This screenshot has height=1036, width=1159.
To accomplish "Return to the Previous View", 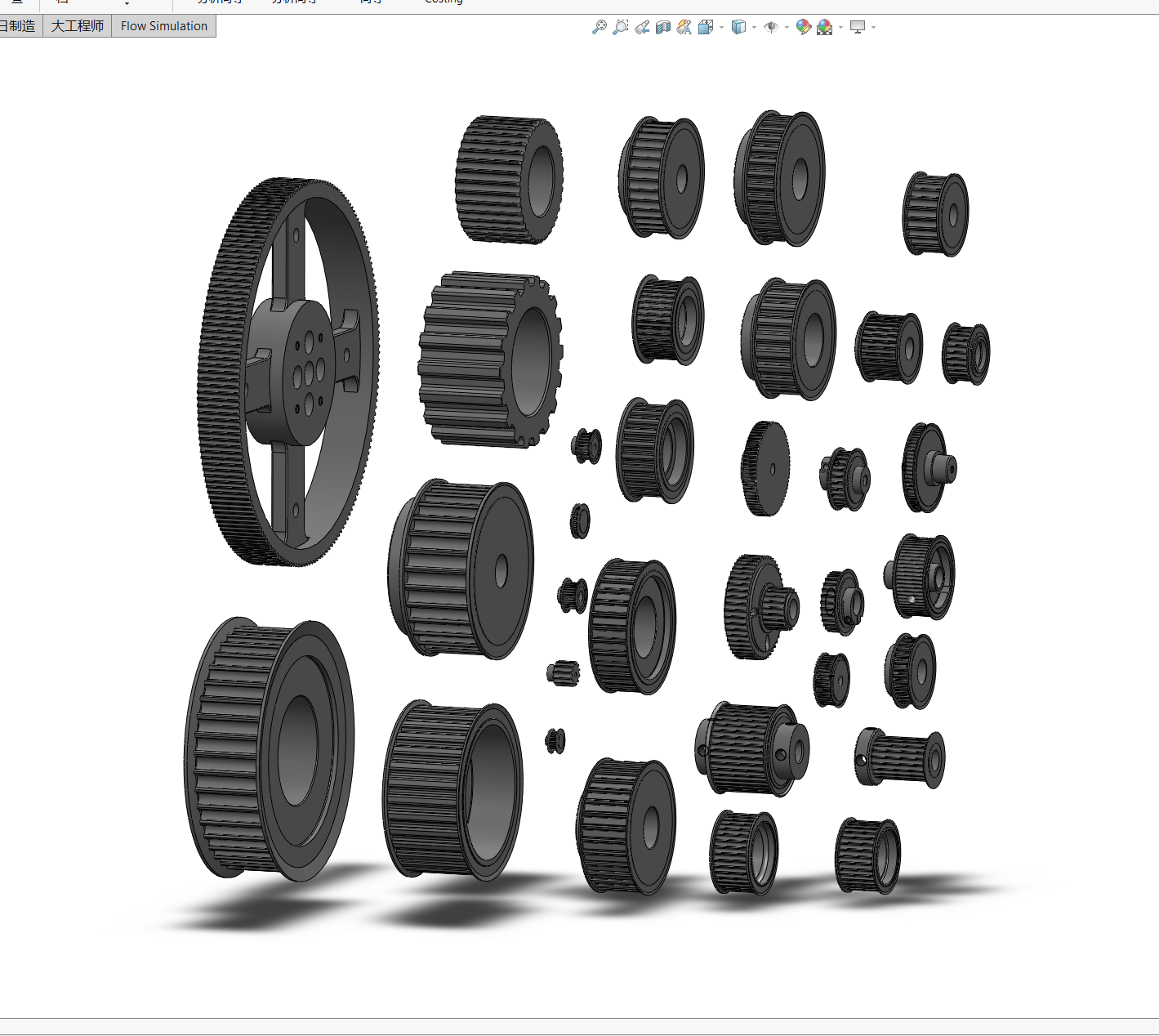I will (642, 27).
